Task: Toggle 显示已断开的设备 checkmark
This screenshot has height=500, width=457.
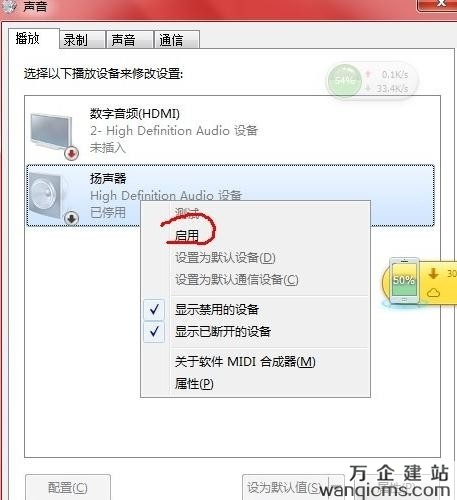Action: click(154, 332)
